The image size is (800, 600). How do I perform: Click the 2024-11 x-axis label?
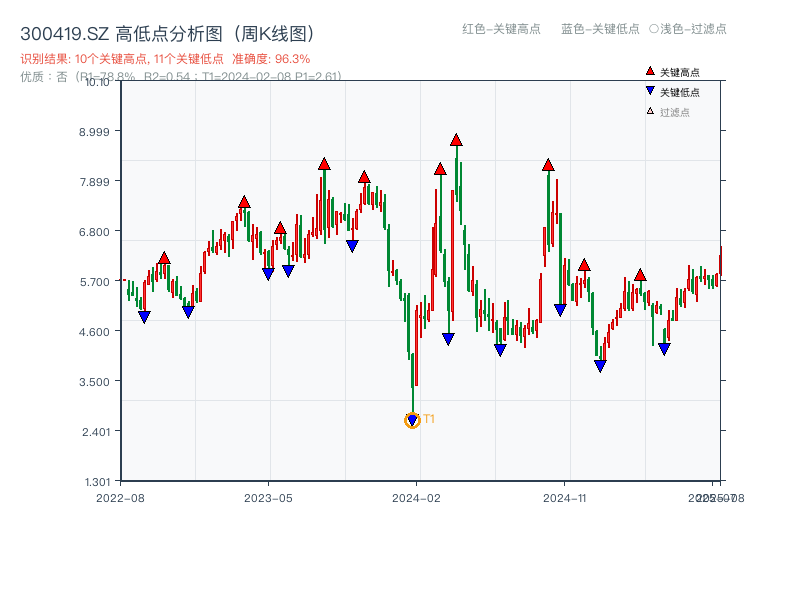(x=564, y=498)
